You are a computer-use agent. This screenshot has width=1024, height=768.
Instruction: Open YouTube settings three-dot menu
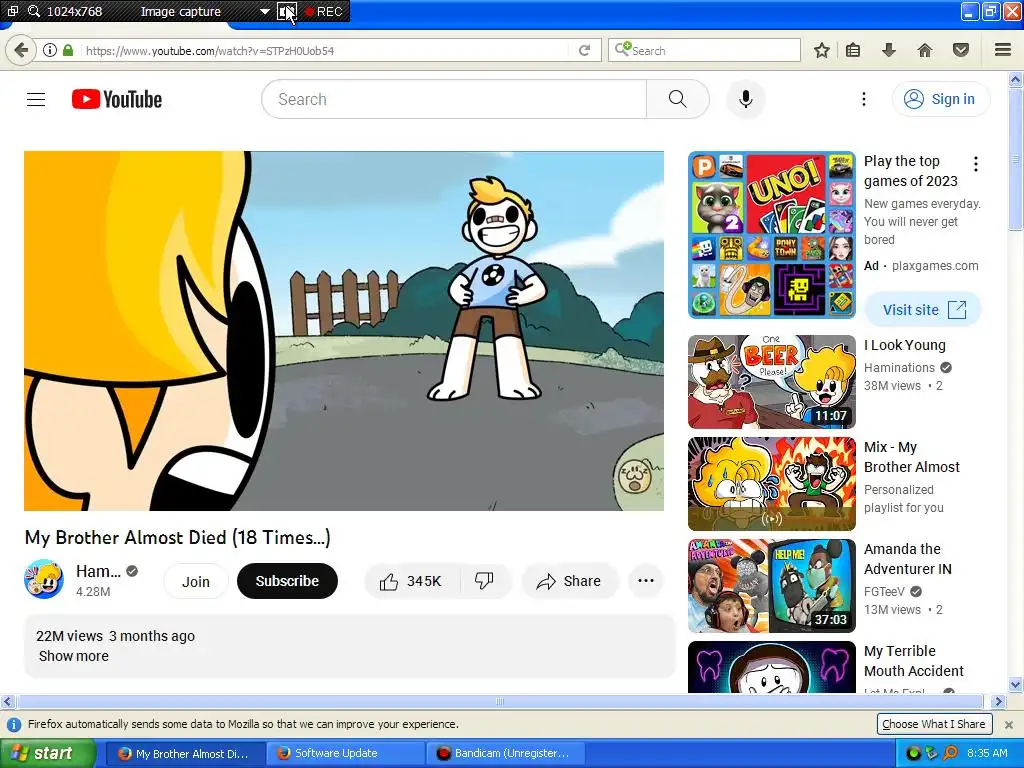(864, 99)
